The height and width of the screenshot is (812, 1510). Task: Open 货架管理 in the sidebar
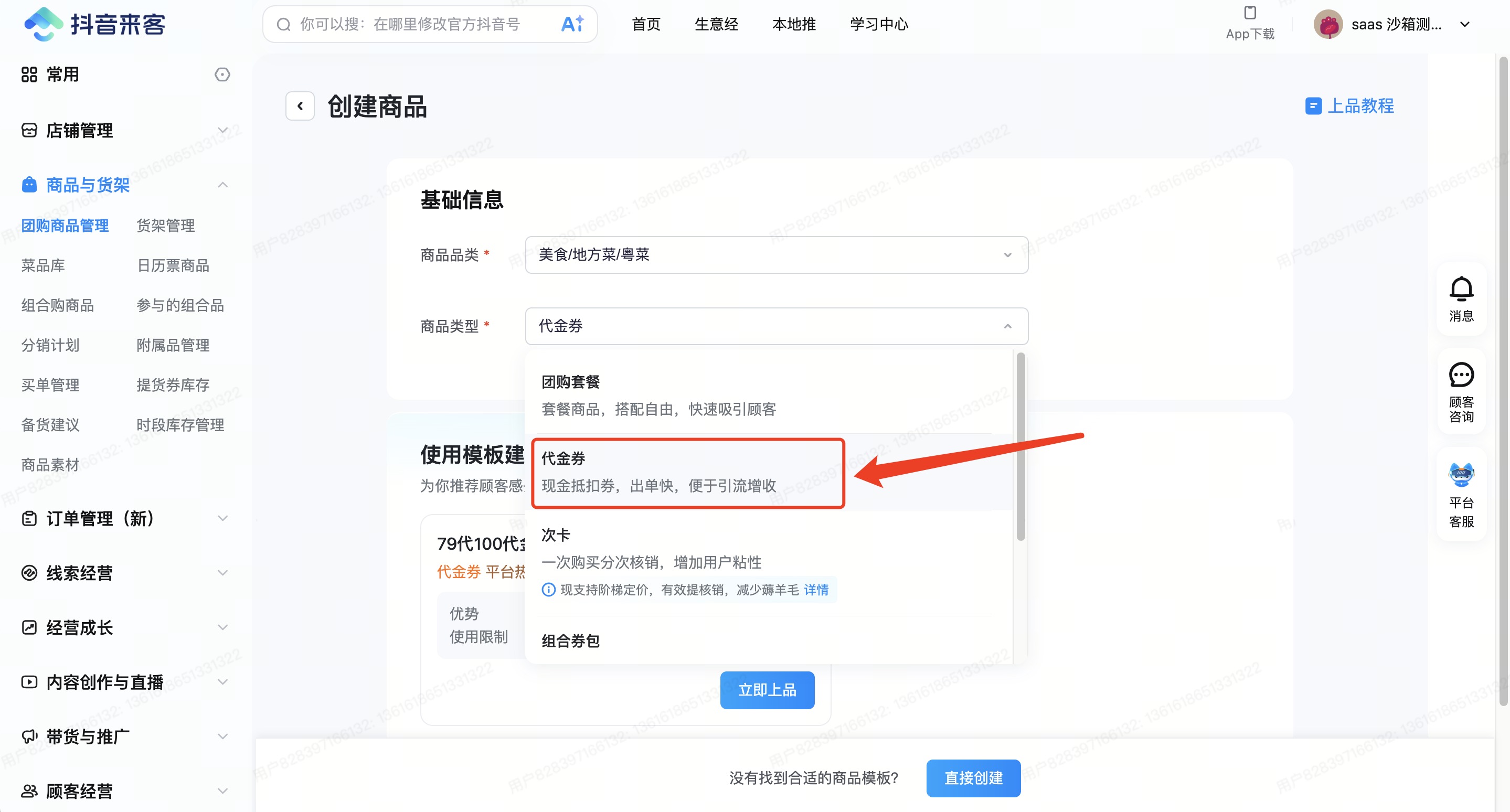(x=165, y=226)
